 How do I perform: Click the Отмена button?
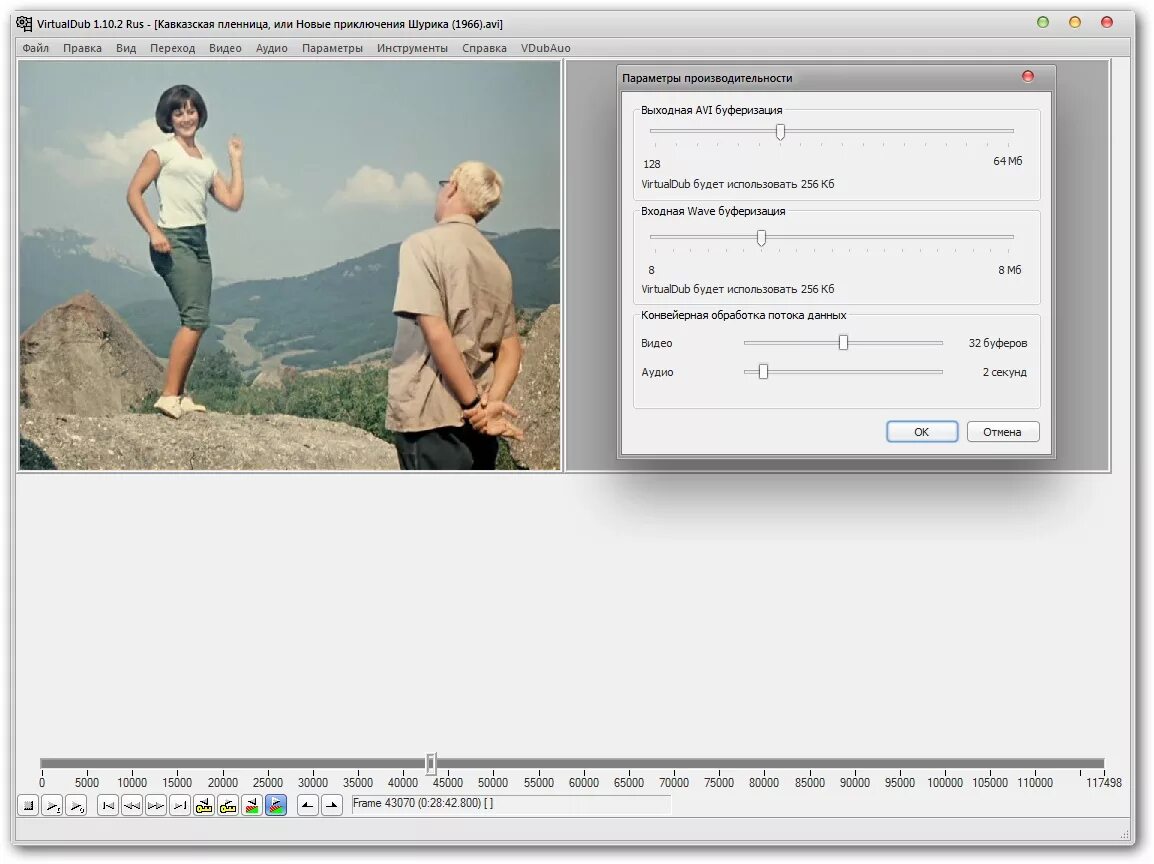coord(1002,432)
